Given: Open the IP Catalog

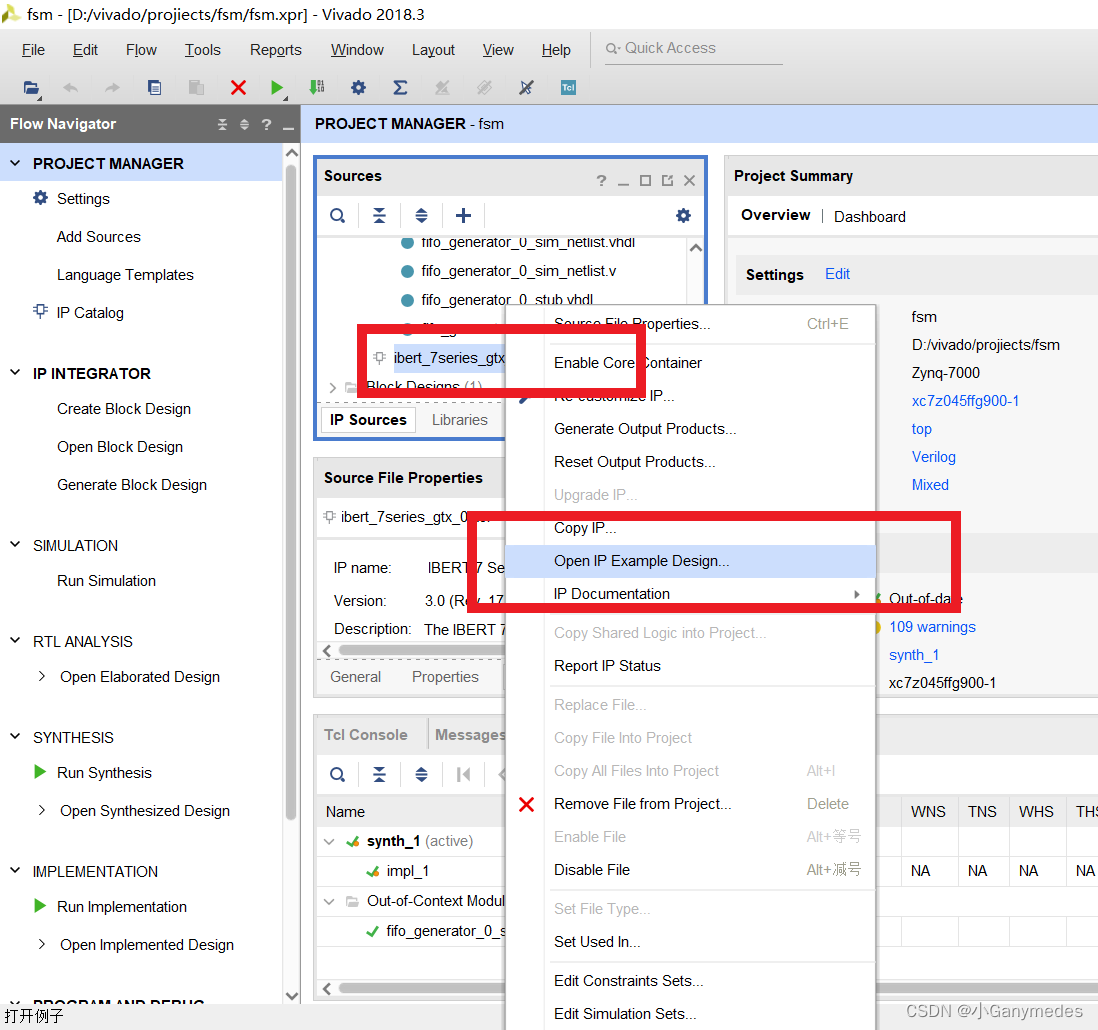Looking at the screenshot, I should (x=90, y=312).
